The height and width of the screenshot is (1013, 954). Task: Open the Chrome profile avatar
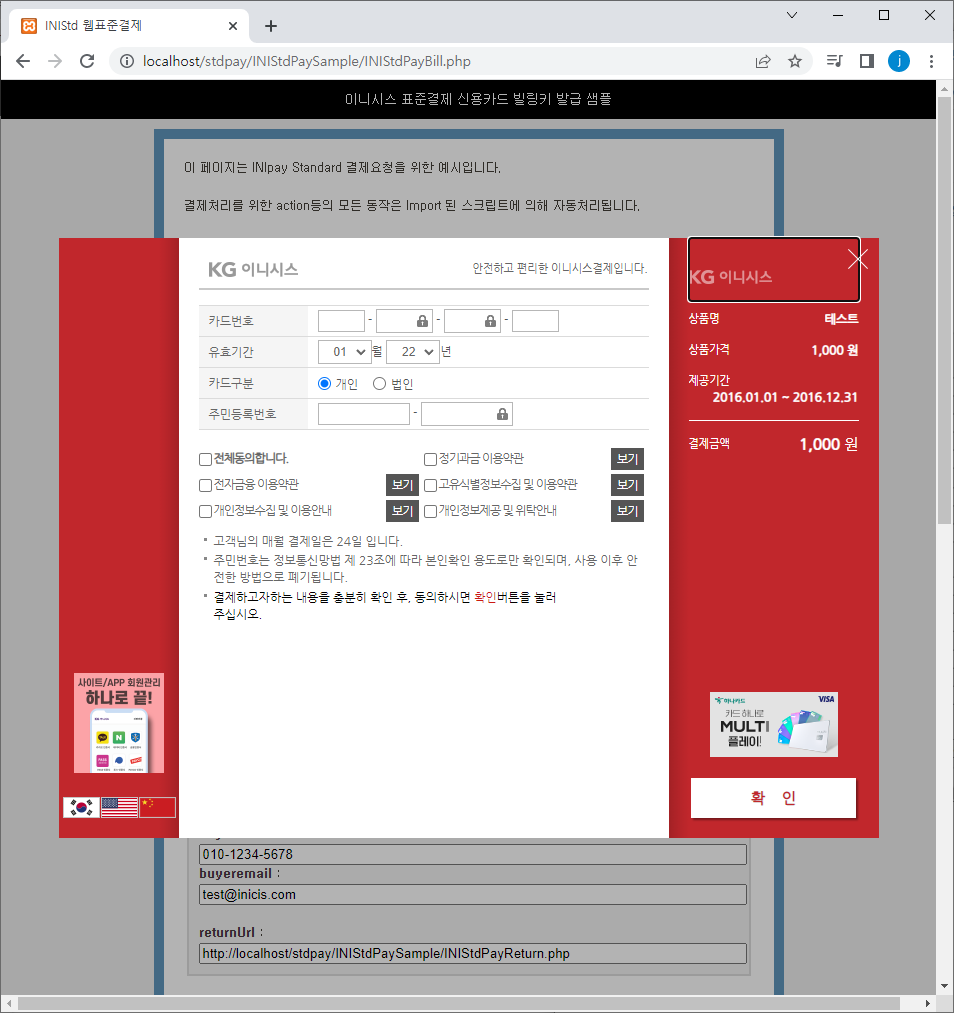pyautogui.click(x=898, y=61)
